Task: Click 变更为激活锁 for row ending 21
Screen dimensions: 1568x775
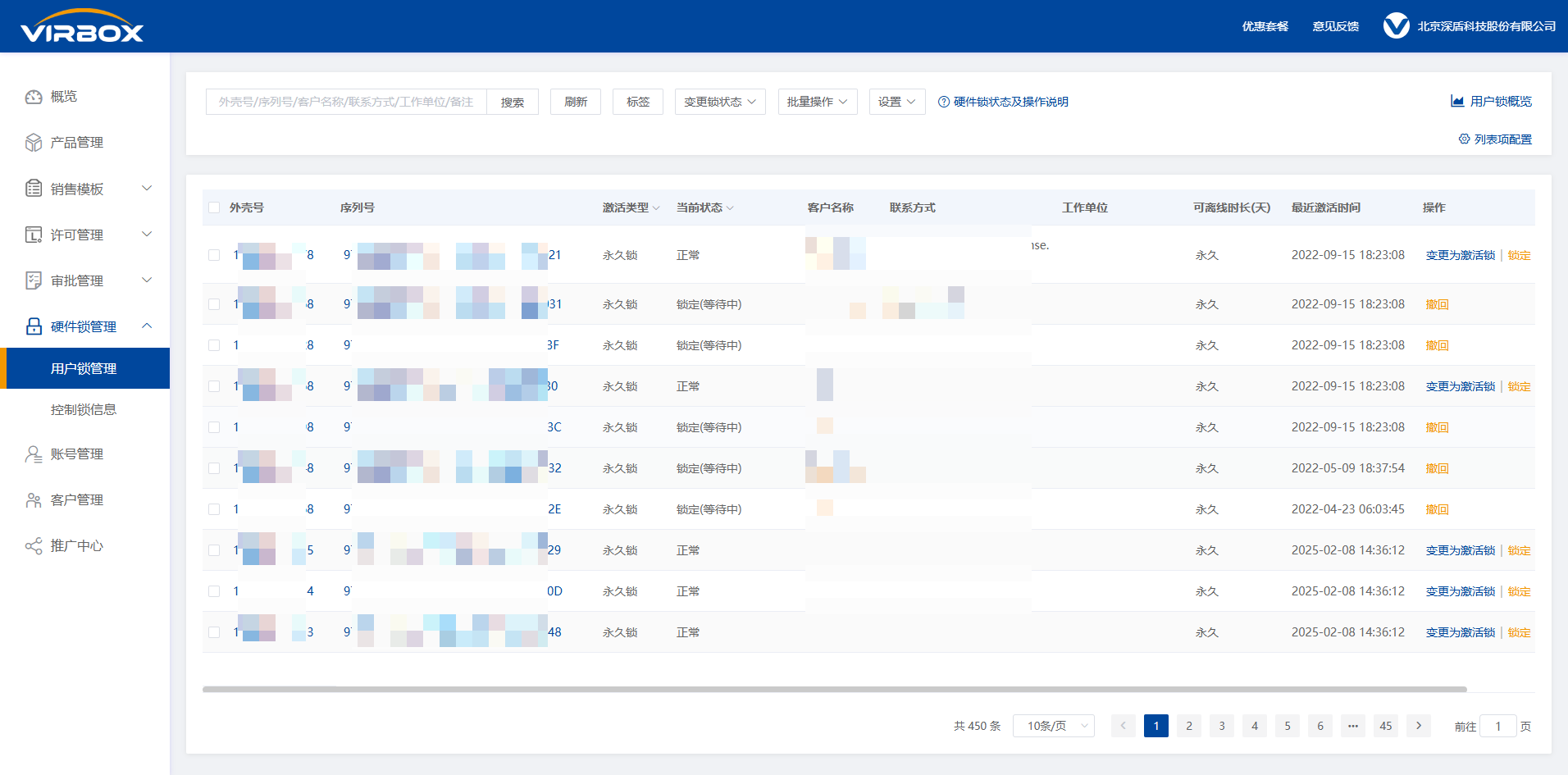Action: (1461, 255)
